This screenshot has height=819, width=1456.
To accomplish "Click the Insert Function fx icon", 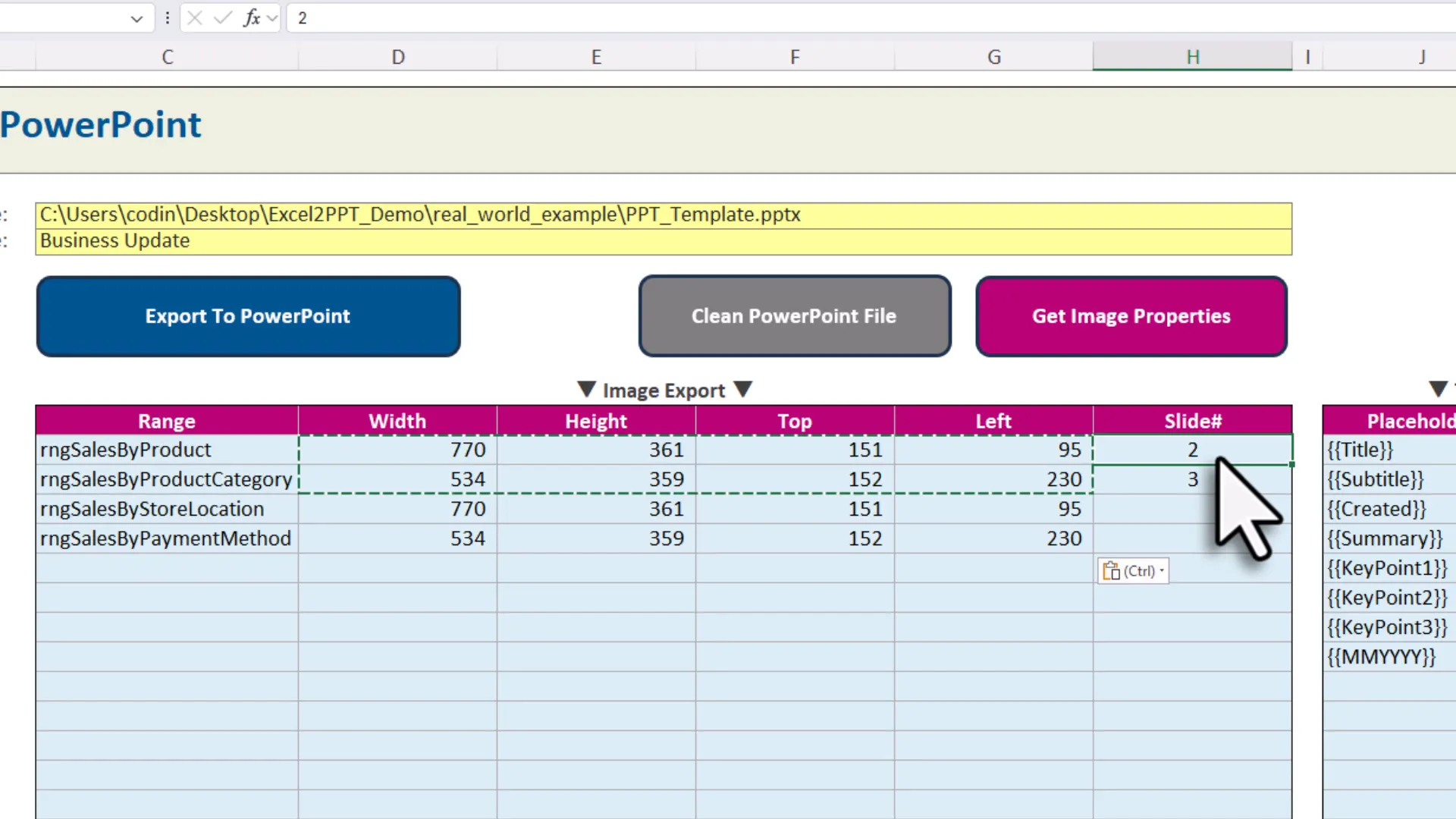I will (250, 17).
